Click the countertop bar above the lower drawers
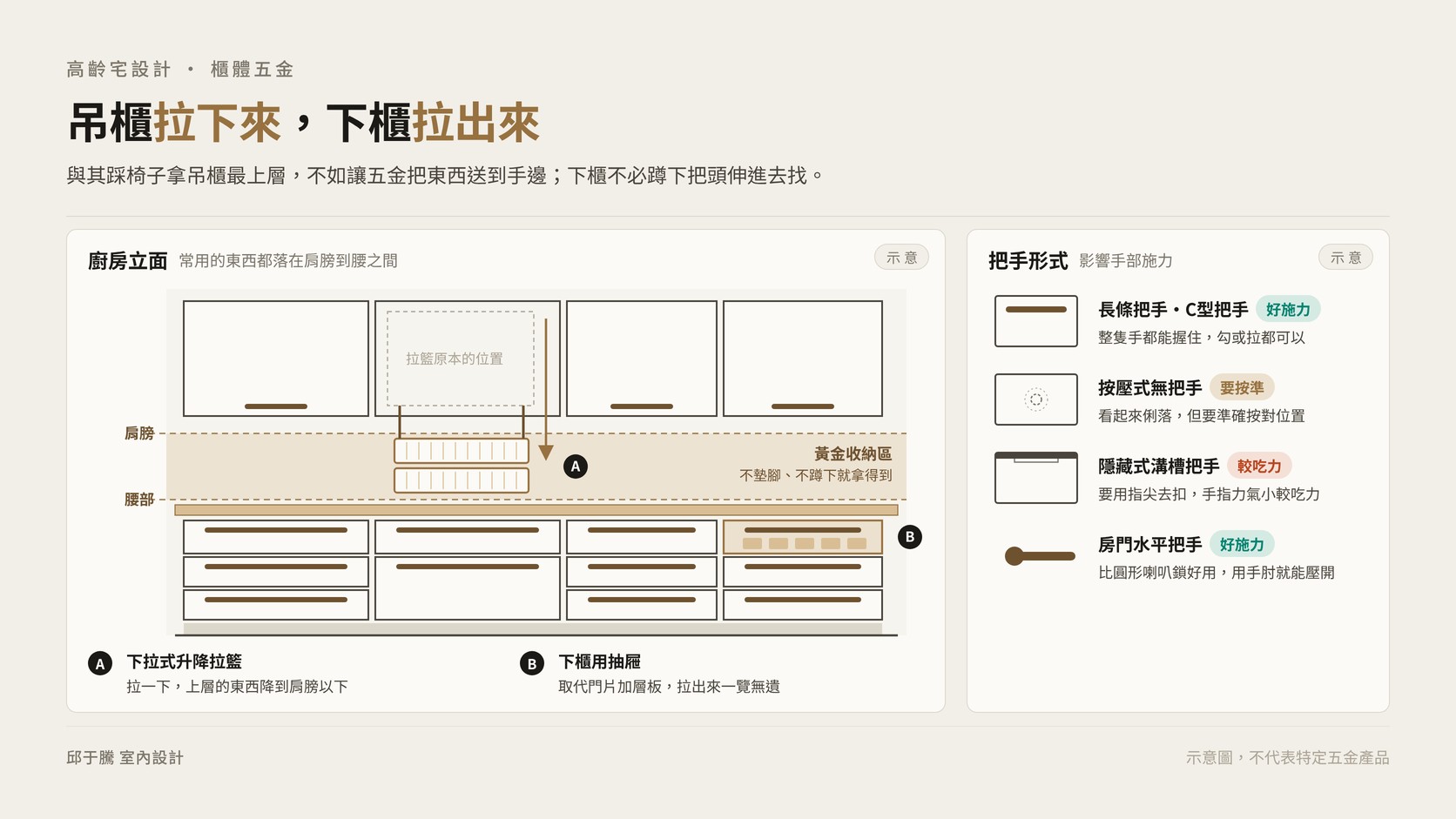 536,510
